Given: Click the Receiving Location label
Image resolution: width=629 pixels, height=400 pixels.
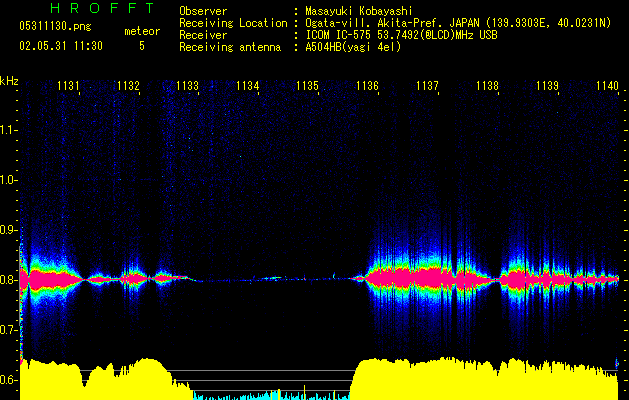Looking at the screenshot, I should (x=233, y=23).
